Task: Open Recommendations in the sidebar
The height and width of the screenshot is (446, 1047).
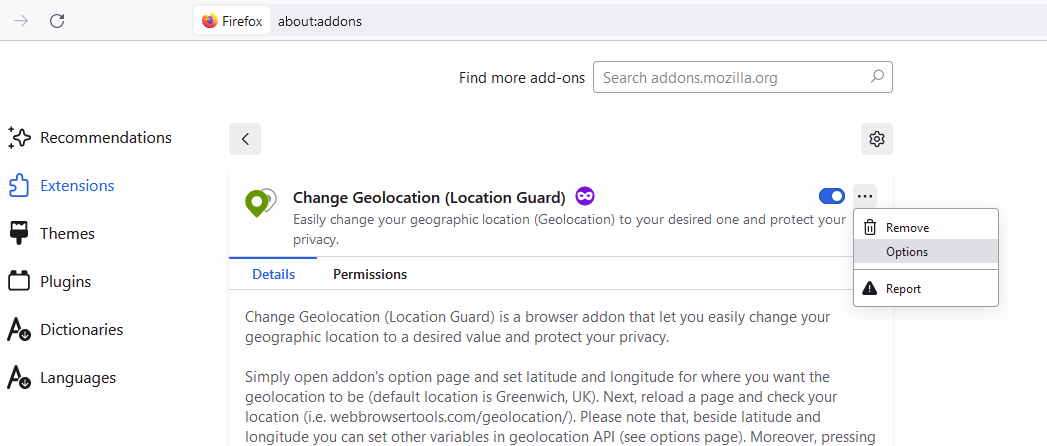Action: tap(105, 138)
